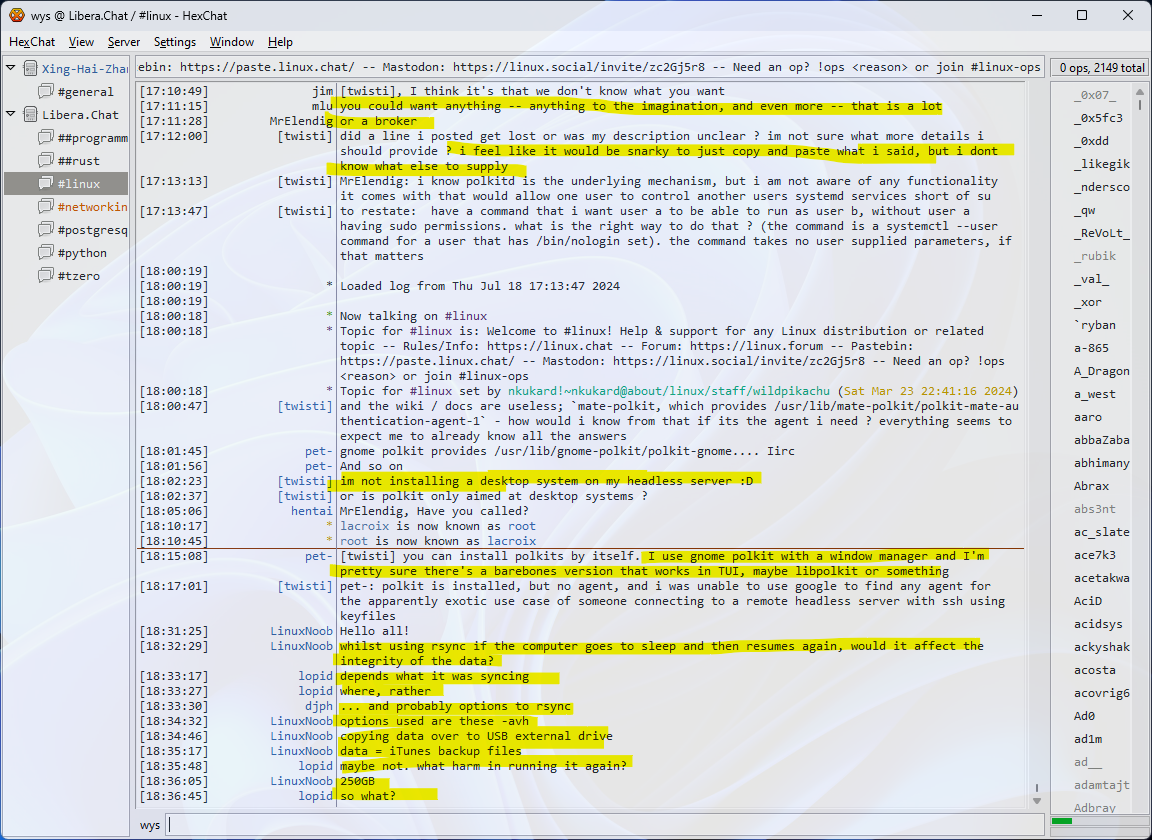Click the ##rust channel icon in tree
Image resolution: width=1152 pixels, height=840 pixels.
coord(46,161)
